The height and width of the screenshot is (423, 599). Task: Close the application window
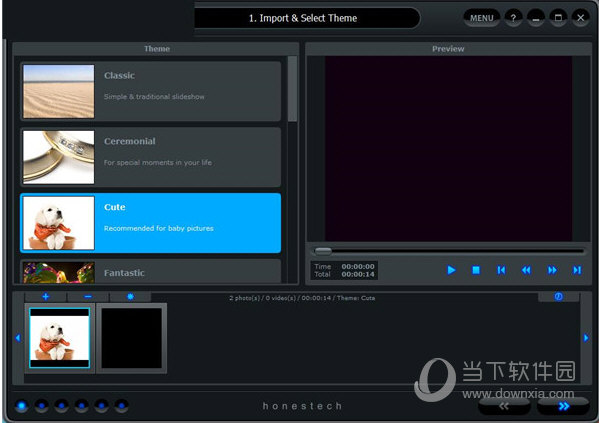[581, 18]
